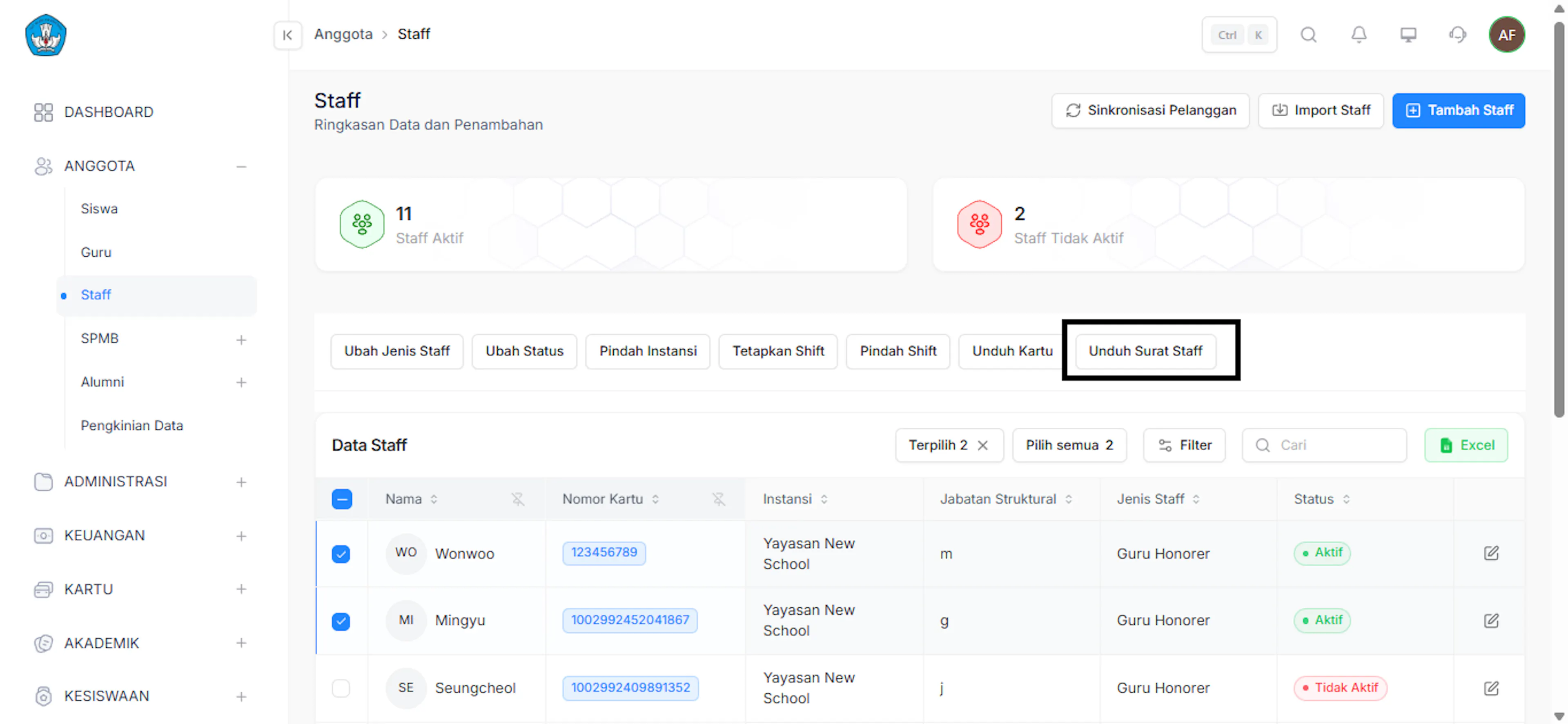Expand the Akademik menu

point(241,643)
